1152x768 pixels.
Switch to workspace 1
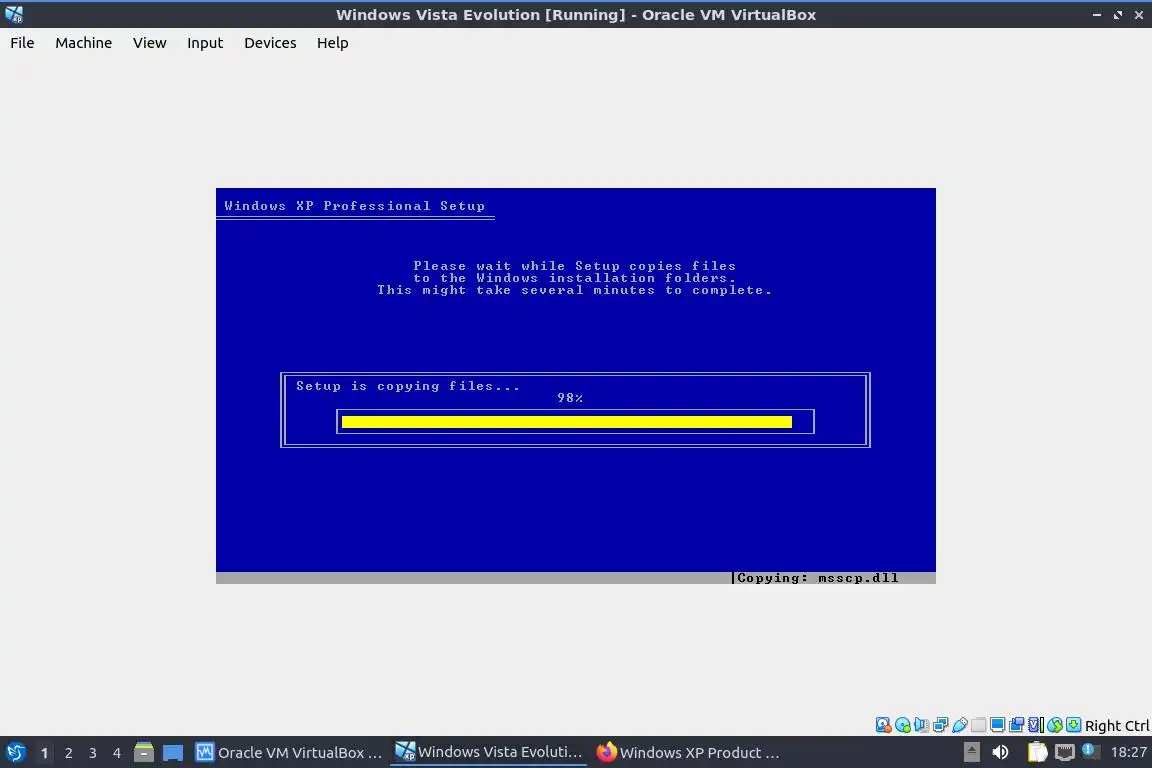tap(44, 753)
